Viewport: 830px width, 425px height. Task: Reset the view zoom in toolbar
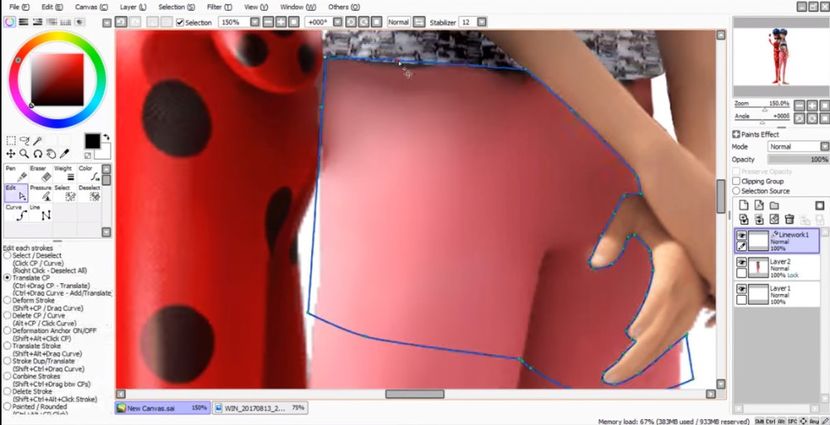point(292,22)
